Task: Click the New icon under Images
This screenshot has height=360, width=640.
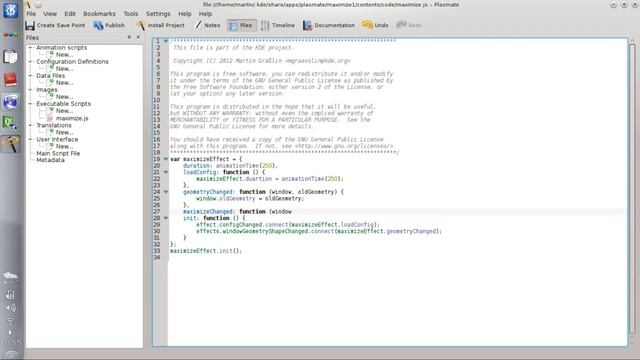Action: point(50,96)
